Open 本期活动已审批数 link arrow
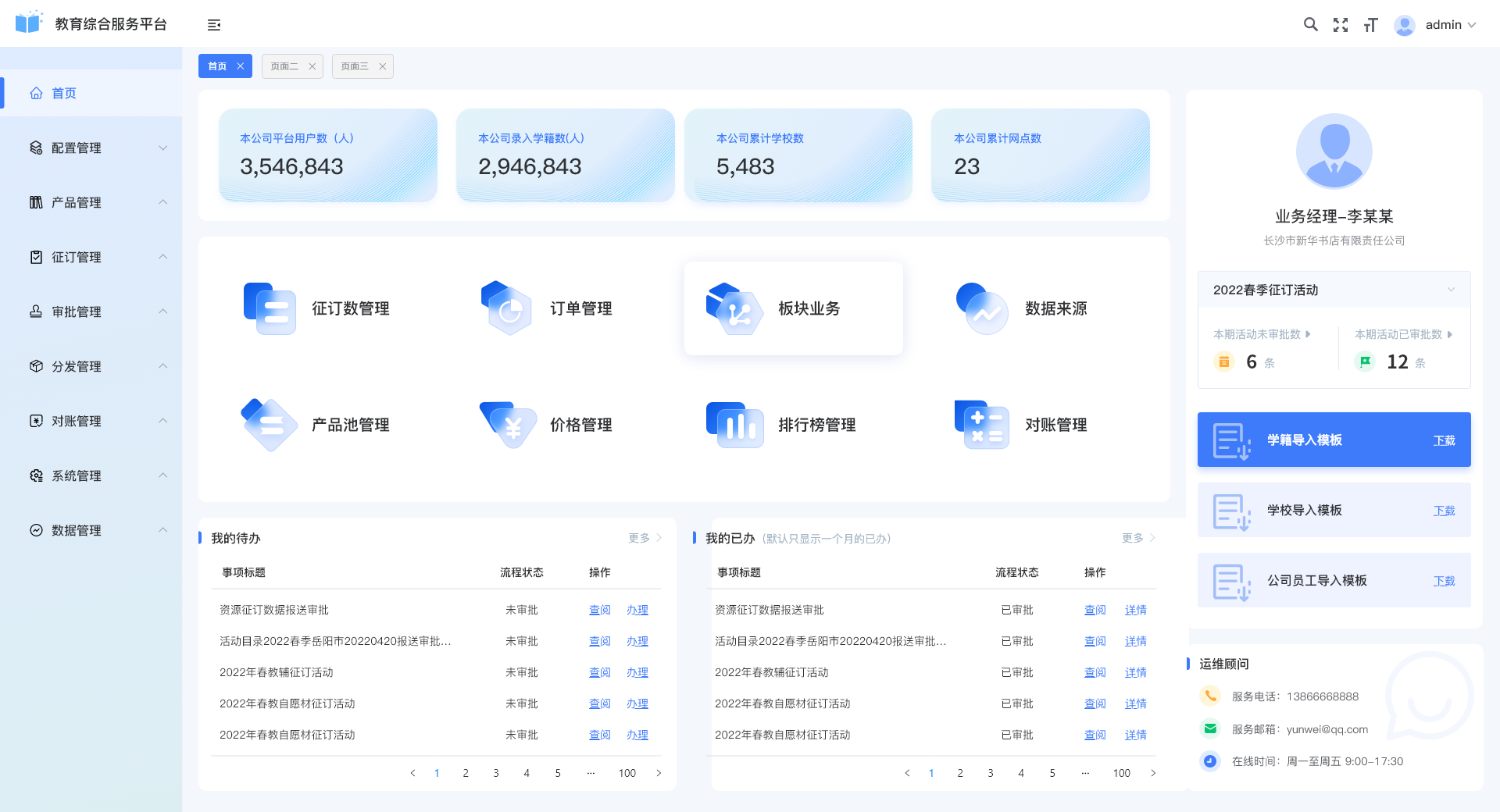1500x812 pixels. [1450, 334]
